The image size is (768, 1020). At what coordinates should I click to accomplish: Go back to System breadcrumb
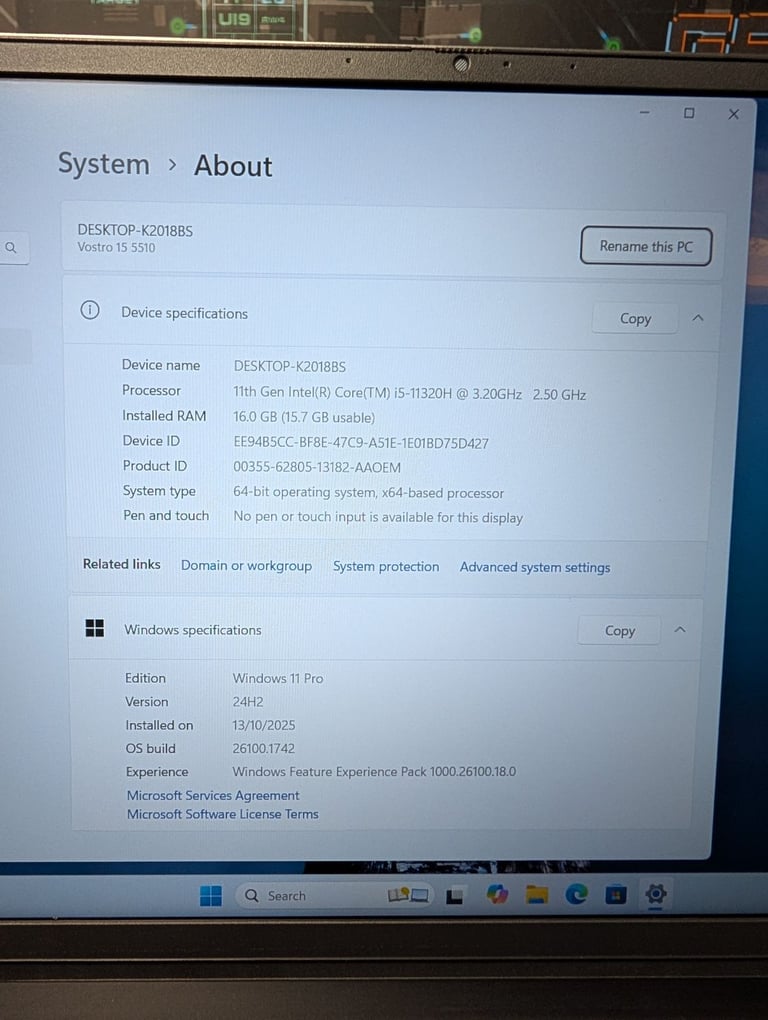click(x=103, y=164)
